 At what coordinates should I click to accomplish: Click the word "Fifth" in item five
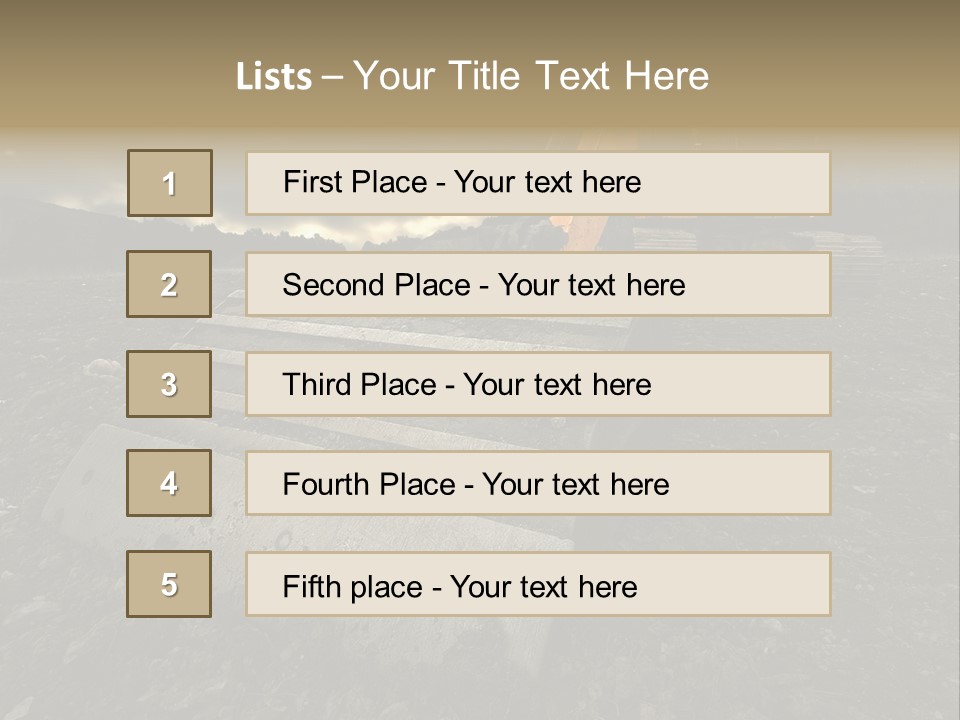click(x=310, y=586)
